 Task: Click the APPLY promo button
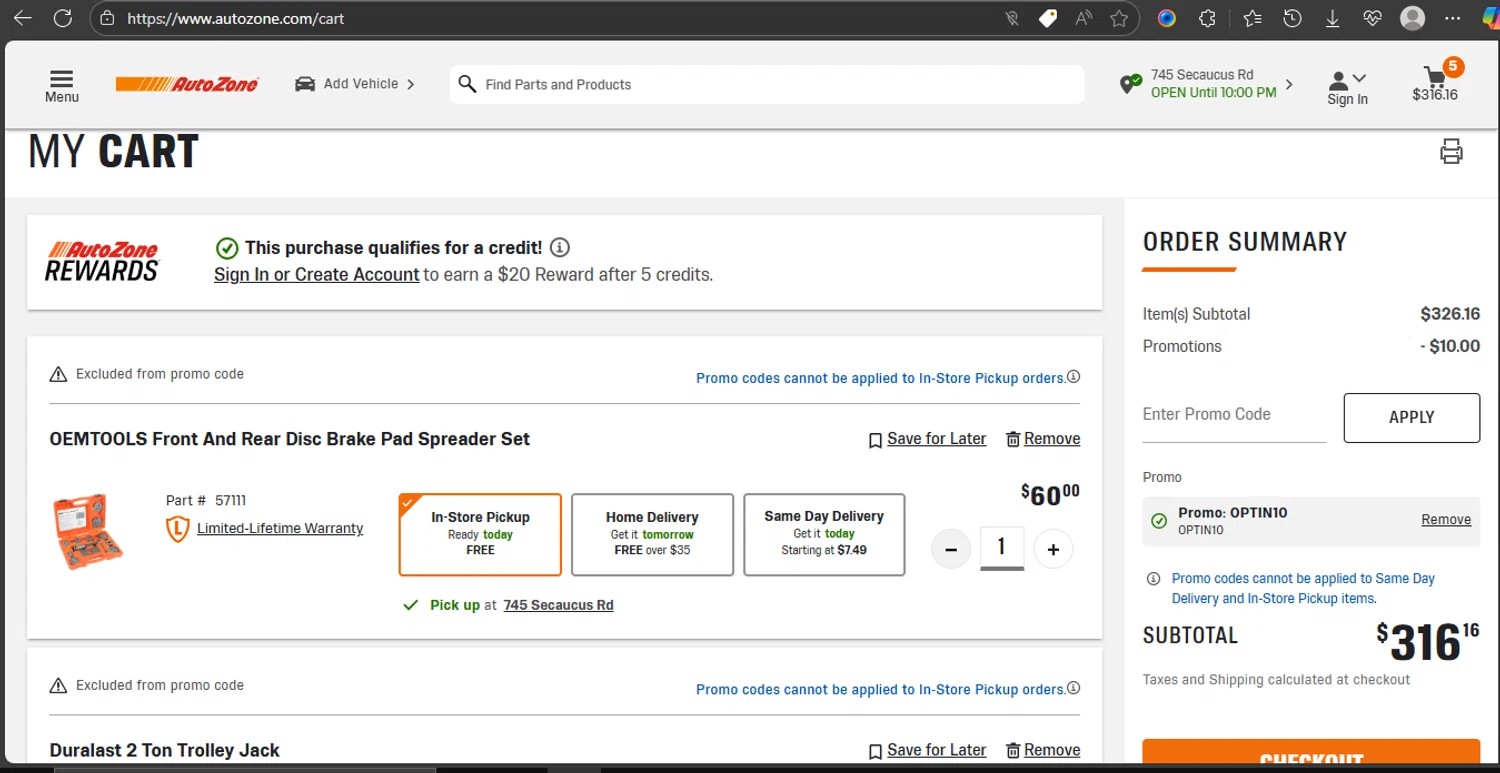1412,417
